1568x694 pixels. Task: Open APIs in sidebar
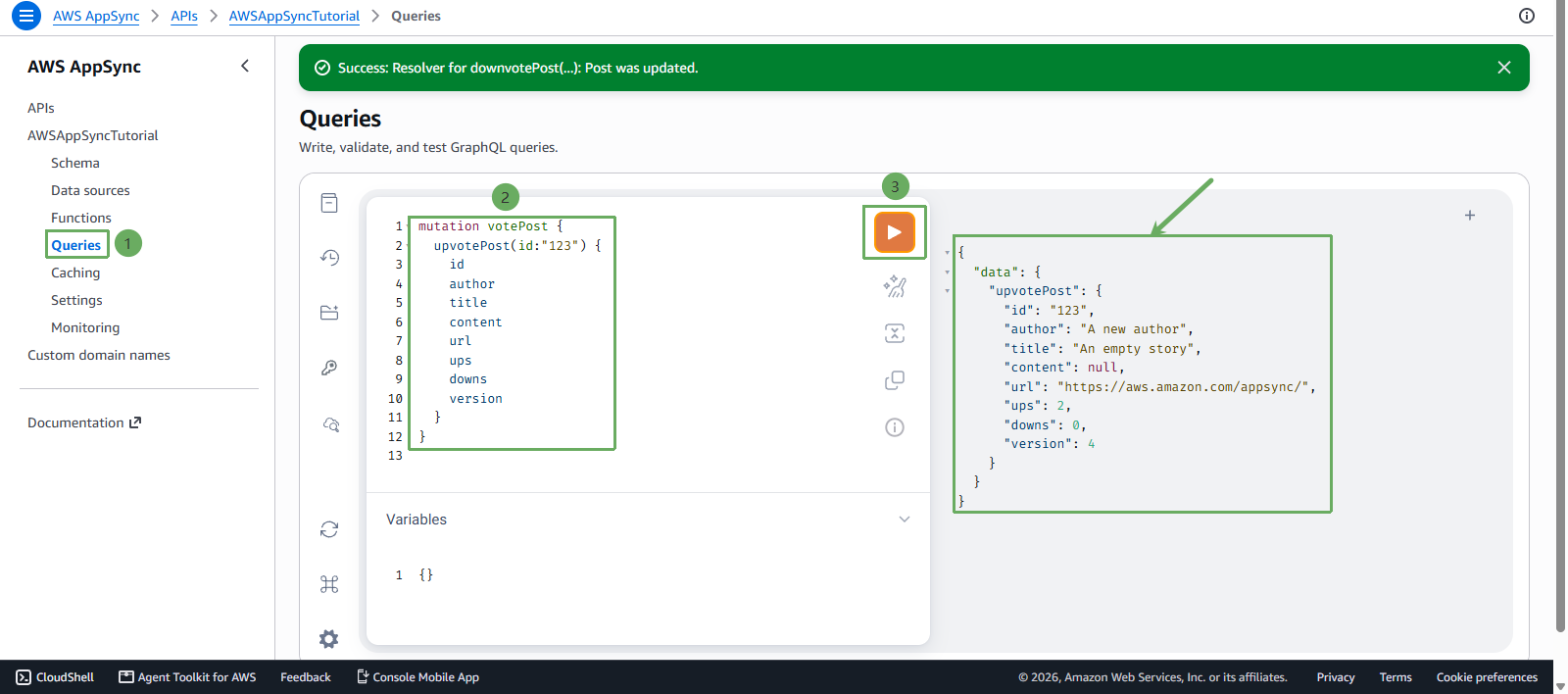pyautogui.click(x=41, y=108)
